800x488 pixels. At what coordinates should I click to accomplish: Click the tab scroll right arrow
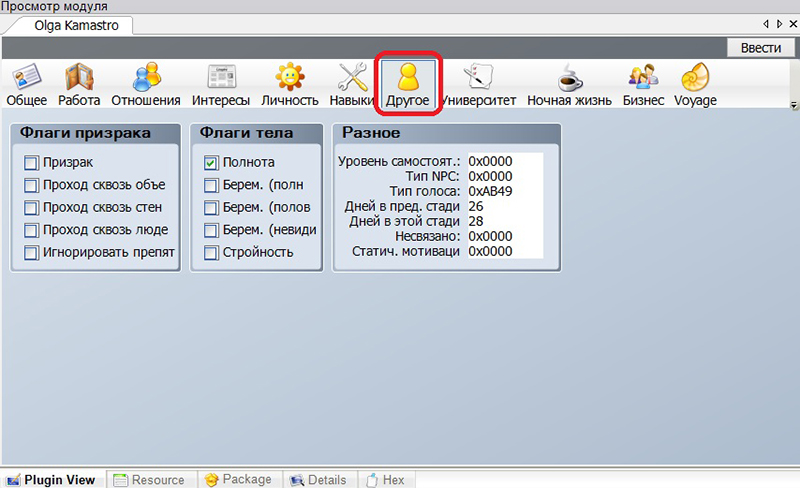point(779,24)
